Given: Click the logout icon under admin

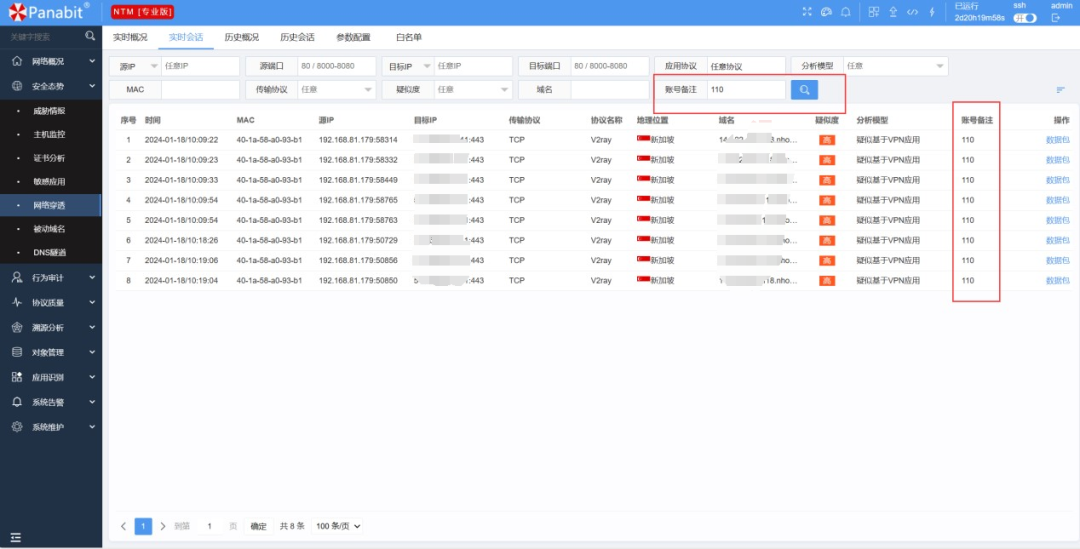Looking at the screenshot, I should coord(1056,18).
